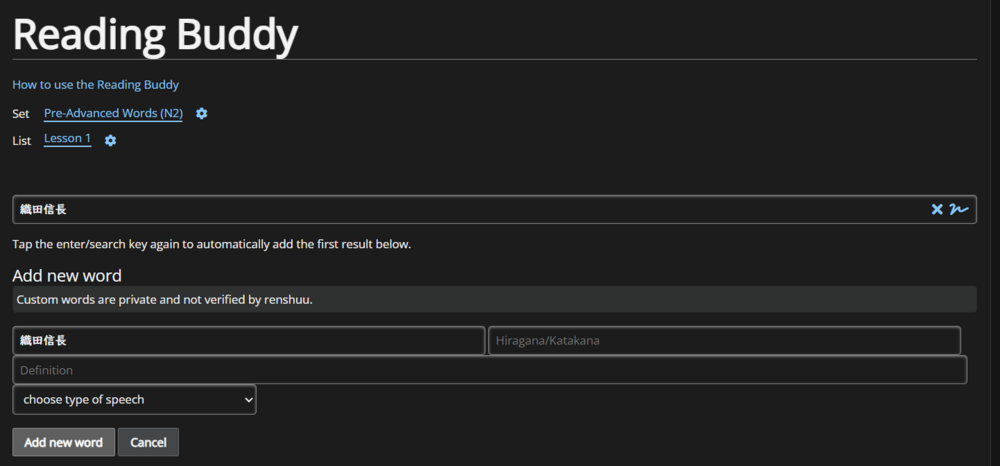This screenshot has height=466, width=1000.
Task: Cancel adding the new word
Action: (148, 442)
